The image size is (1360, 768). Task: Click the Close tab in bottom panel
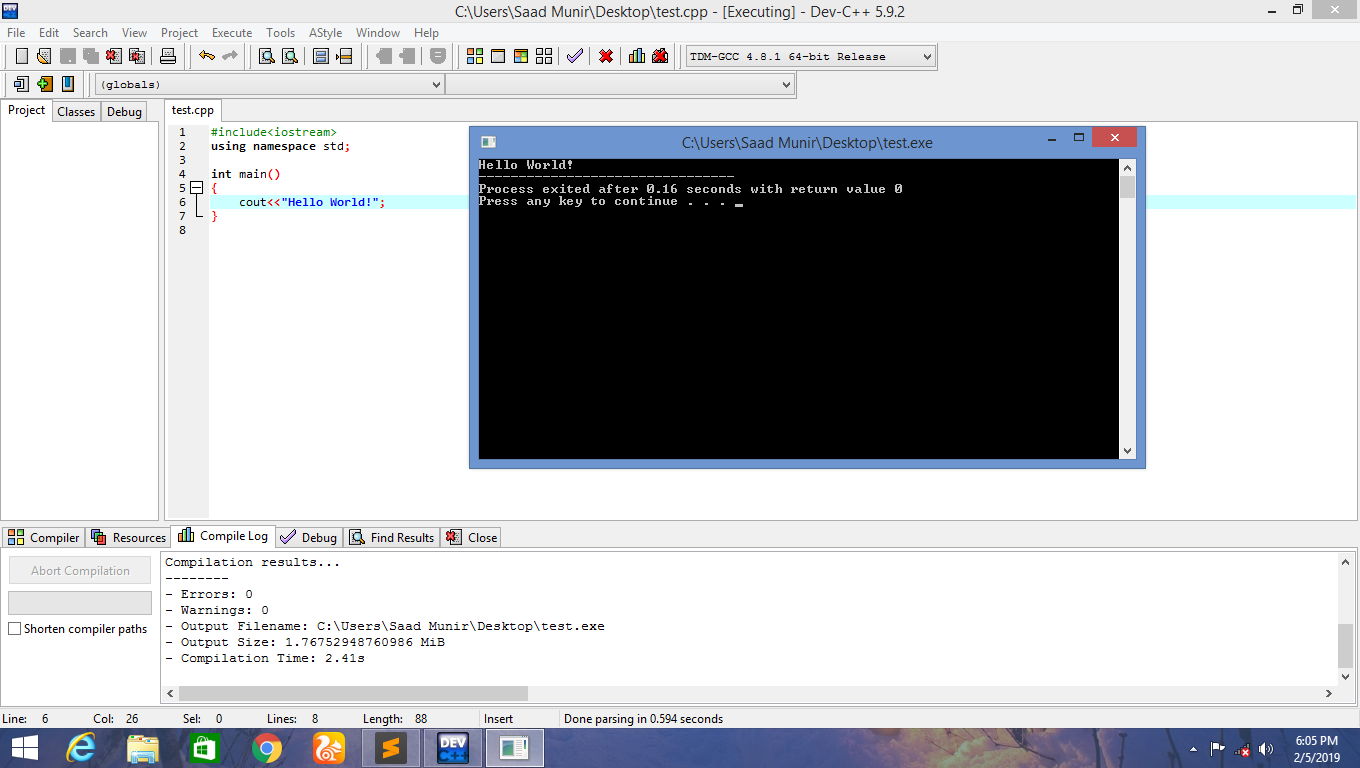pyautogui.click(x=471, y=537)
